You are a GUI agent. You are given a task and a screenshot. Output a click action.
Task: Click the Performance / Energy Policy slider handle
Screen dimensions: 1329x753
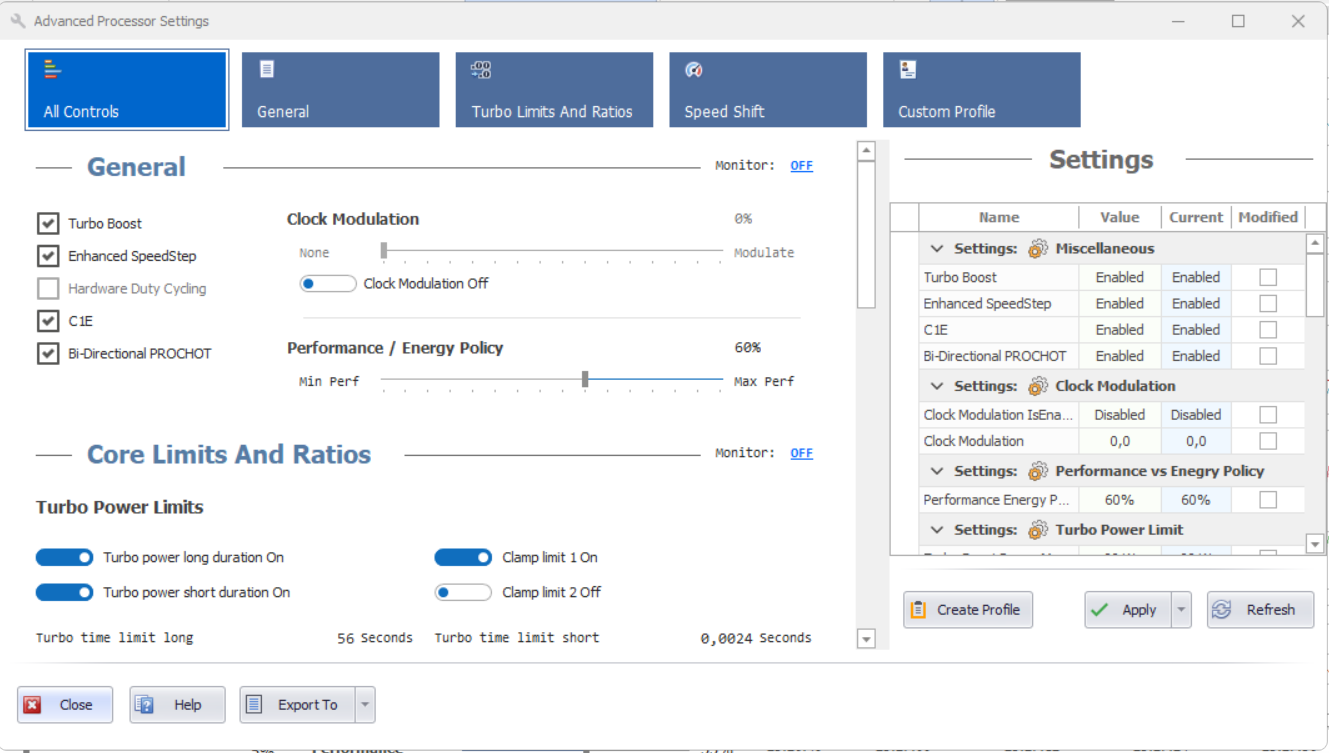tap(585, 379)
